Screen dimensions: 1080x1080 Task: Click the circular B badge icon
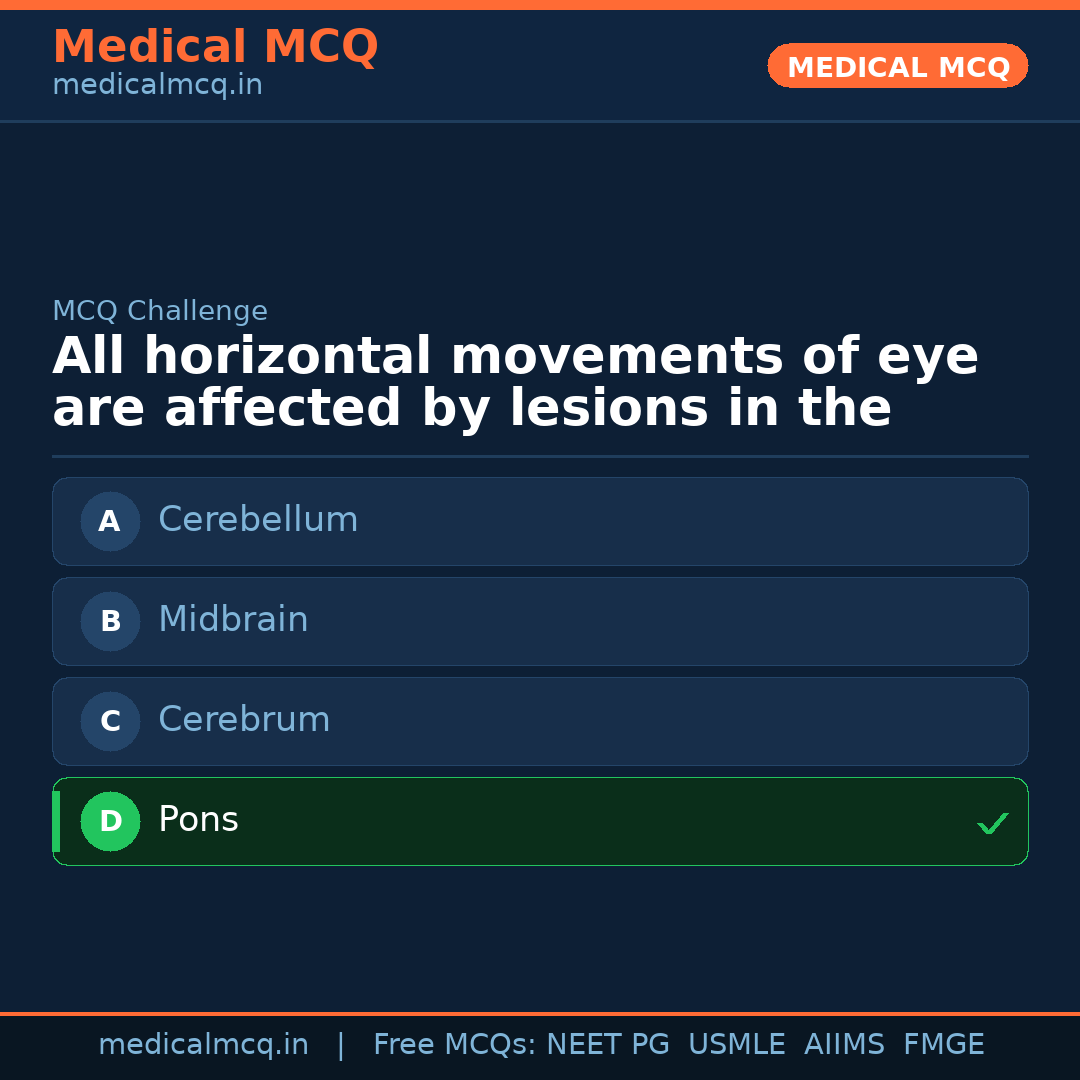pos(110,621)
